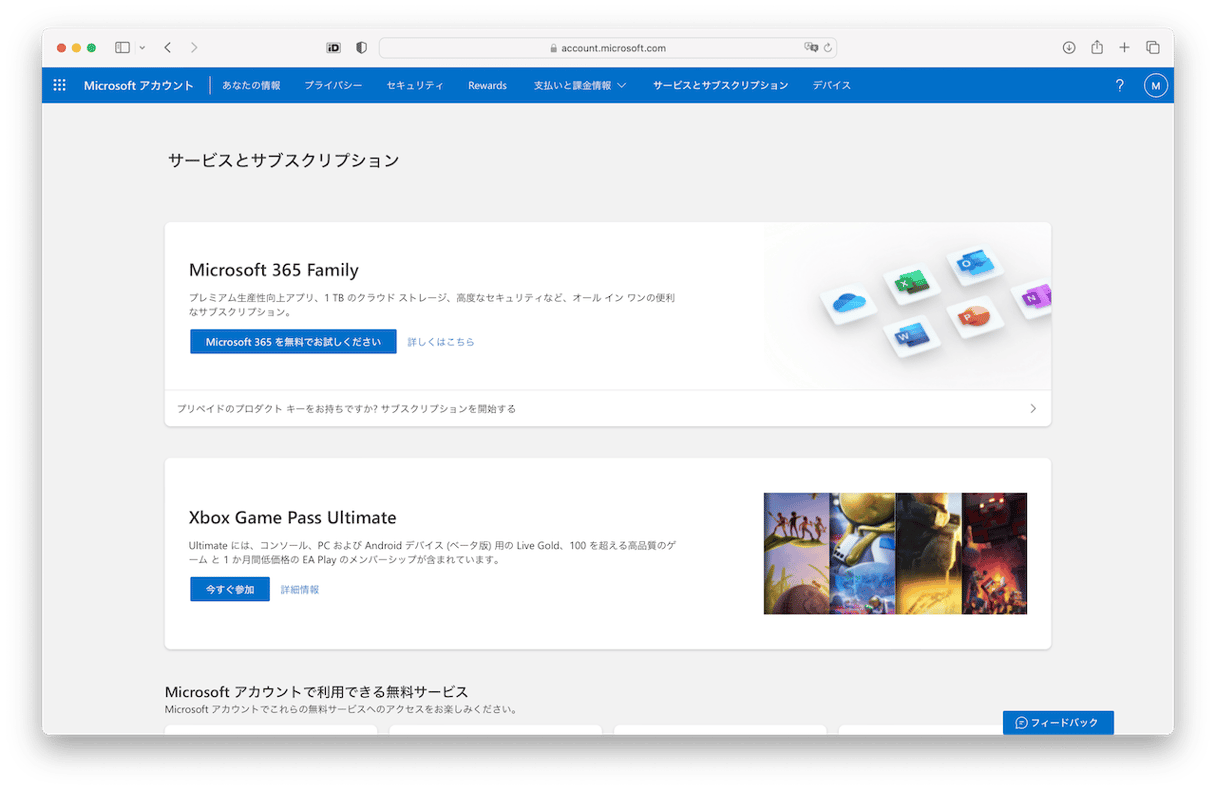The width and height of the screenshot is (1216, 790).
Task: Expand 支払いと課金情報 dropdown menu
Action: point(580,86)
